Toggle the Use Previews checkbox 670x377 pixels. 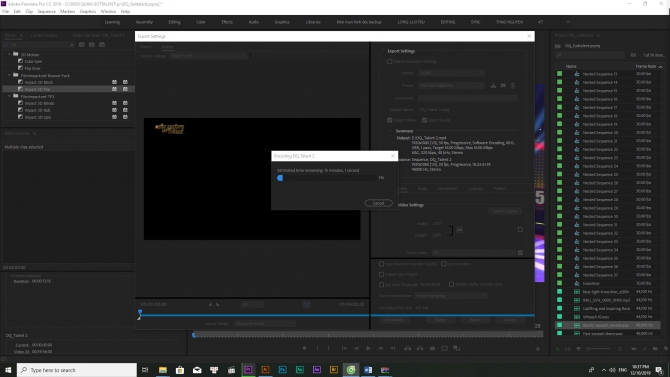pyautogui.click(x=444, y=264)
